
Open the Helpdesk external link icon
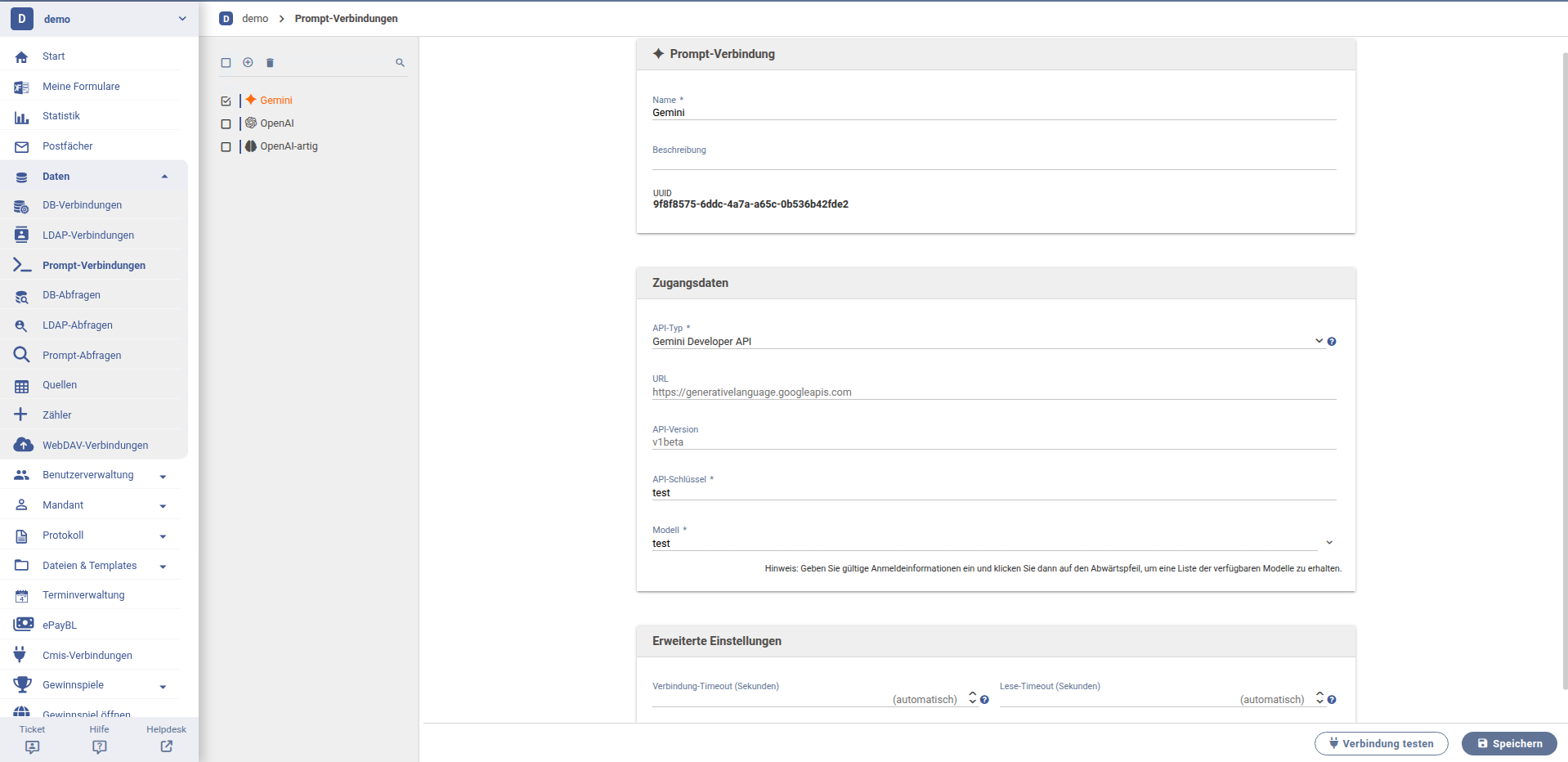tap(167, 746)
